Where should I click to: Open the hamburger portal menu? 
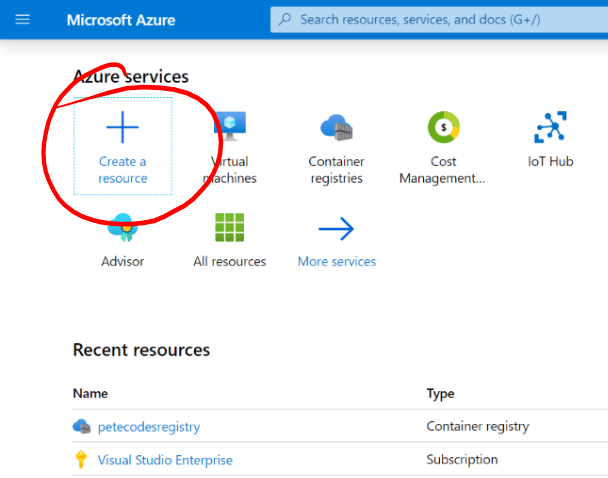[22, 19]
